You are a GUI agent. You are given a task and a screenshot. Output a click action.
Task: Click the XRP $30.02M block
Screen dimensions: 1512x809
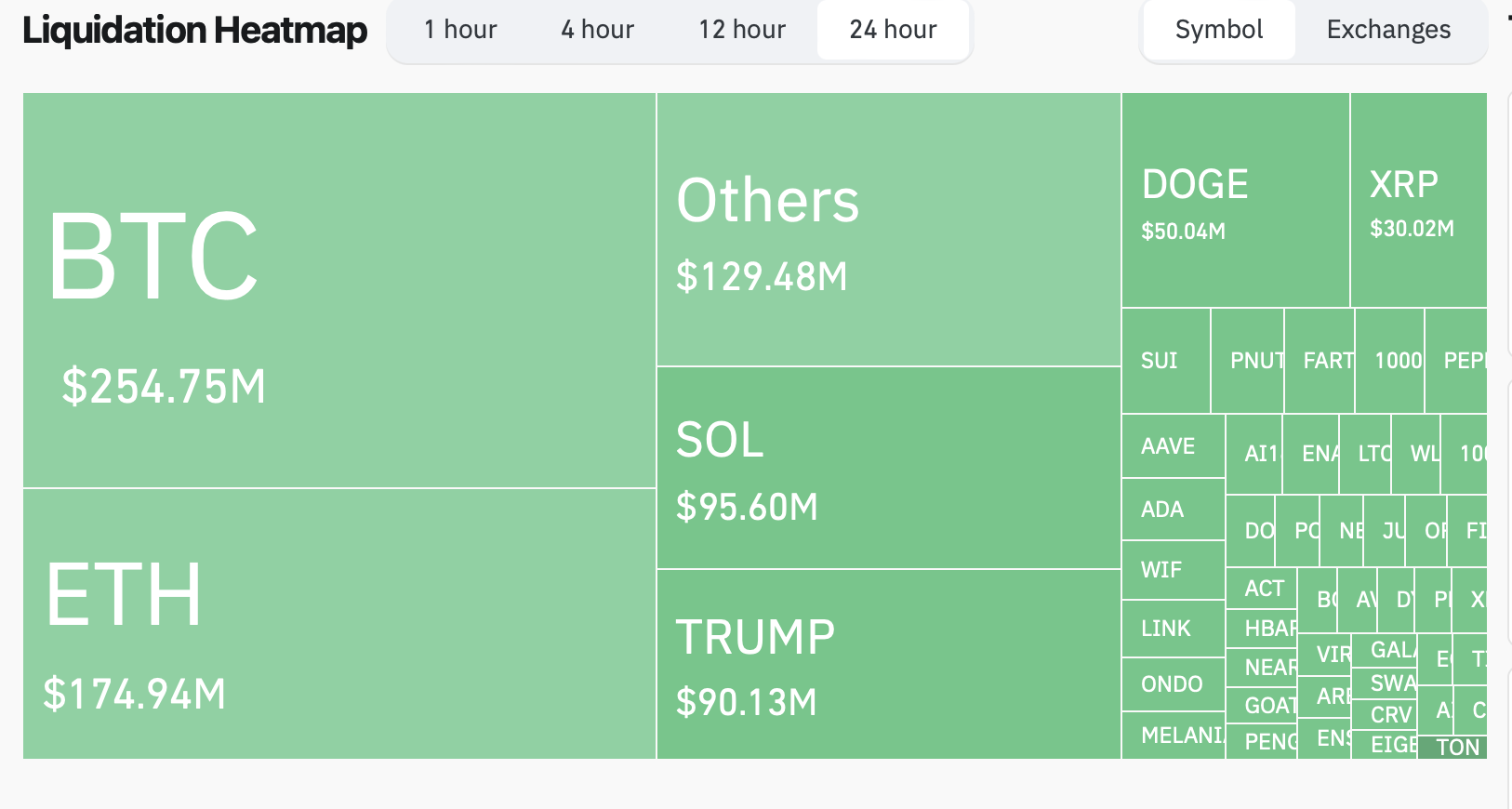pyautogui.click(x=1419, y=200)
